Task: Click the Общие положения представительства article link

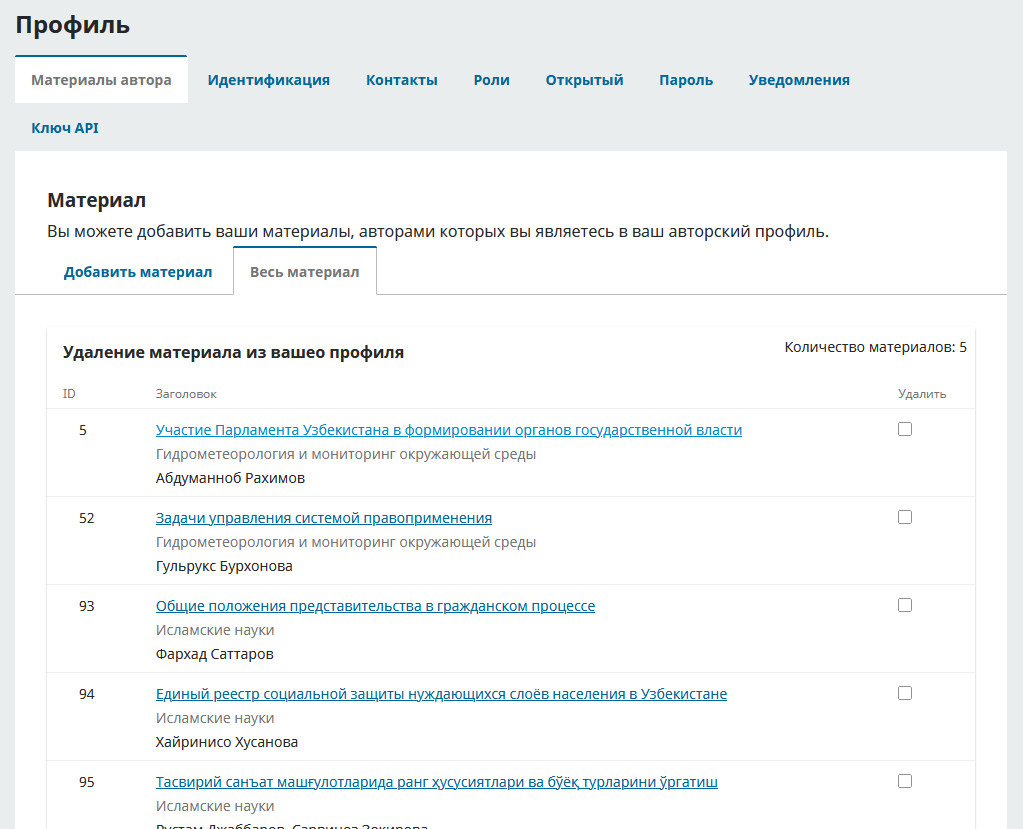Action: point(375,606)
